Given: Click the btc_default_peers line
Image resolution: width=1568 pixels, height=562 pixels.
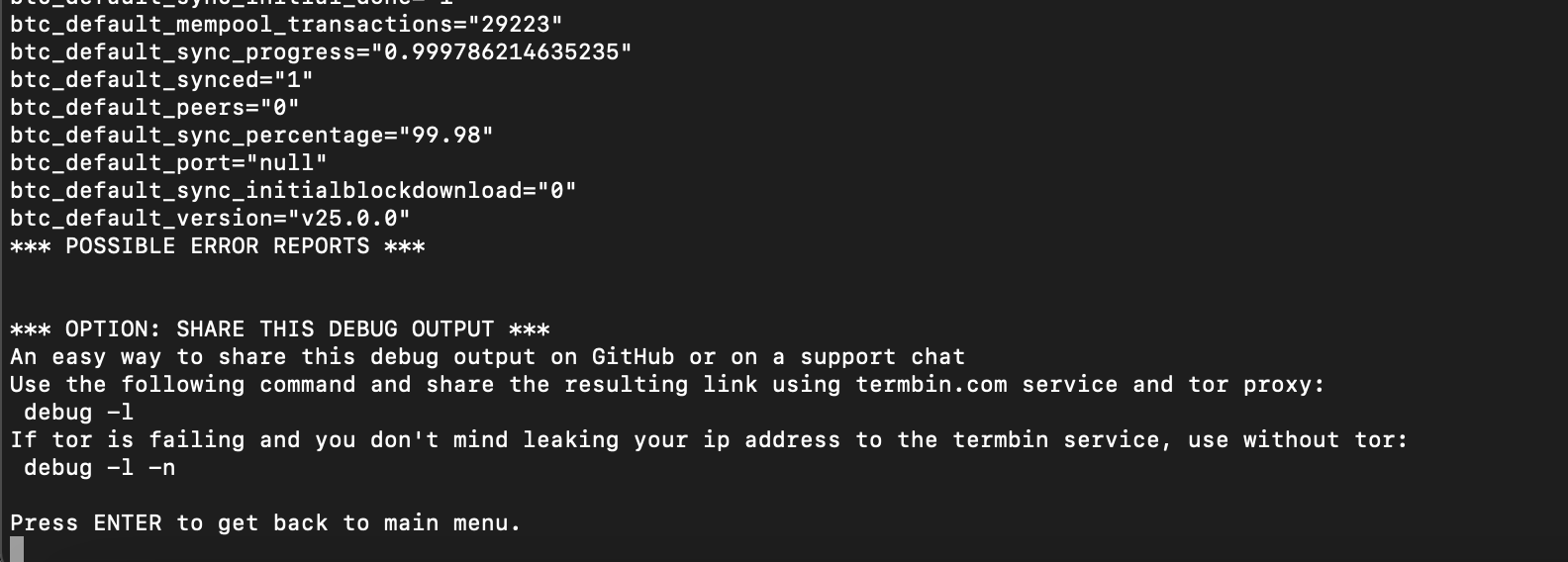Looking at the screenshot, I should [154, 107].
